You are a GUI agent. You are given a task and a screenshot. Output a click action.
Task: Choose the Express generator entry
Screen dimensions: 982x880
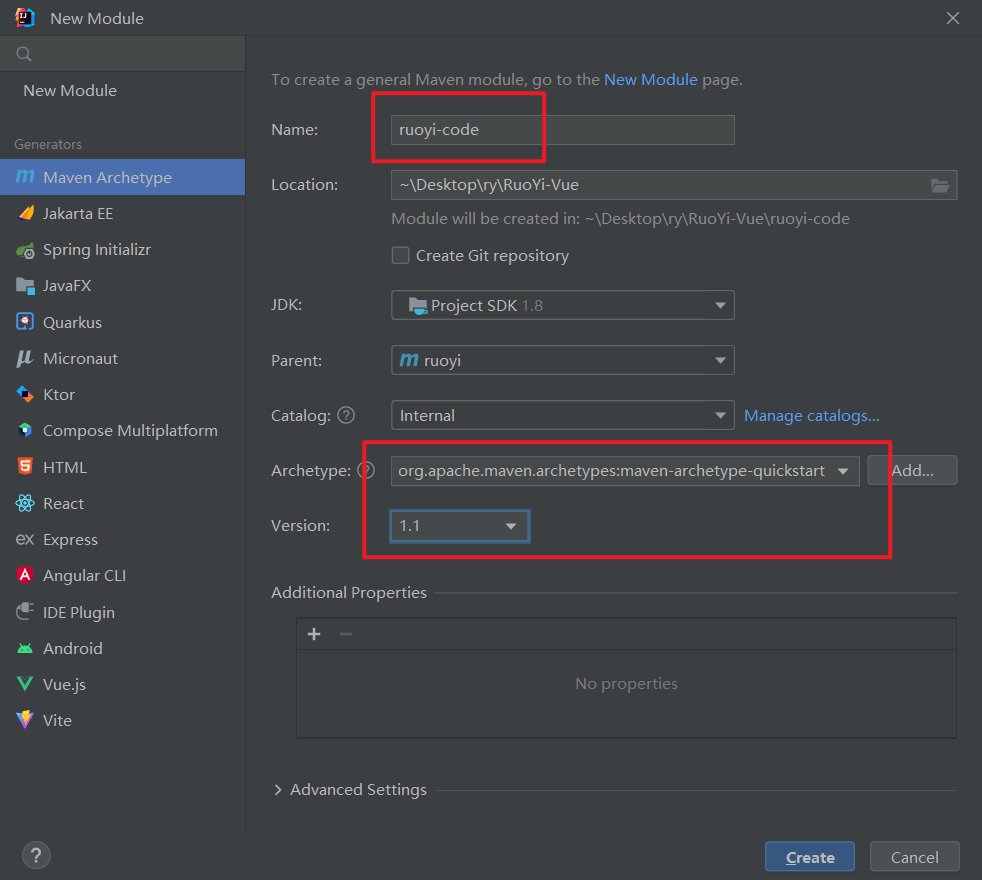click(x=122, y=539)
